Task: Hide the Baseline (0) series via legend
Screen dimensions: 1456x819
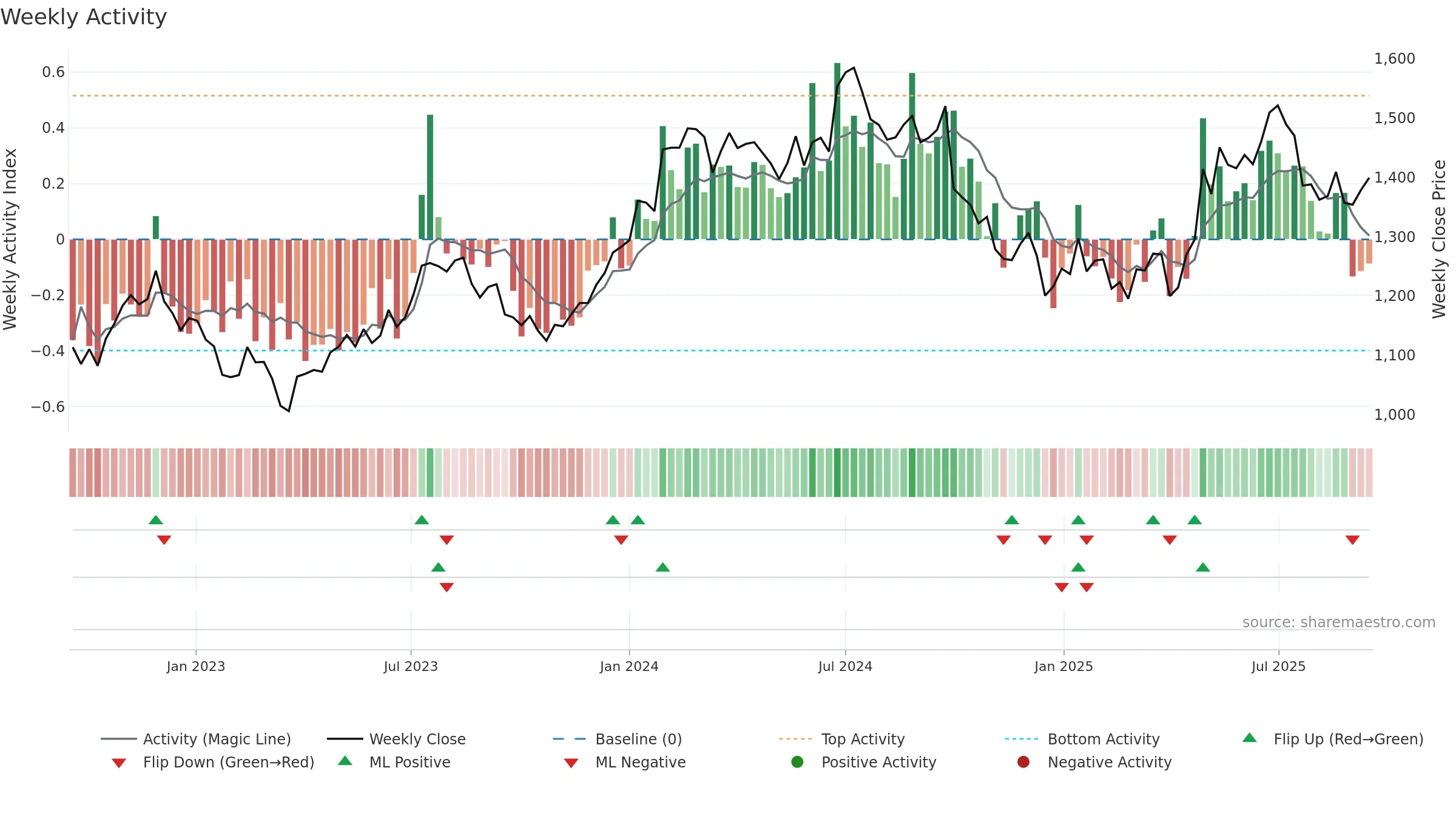Action: [618, 739]
